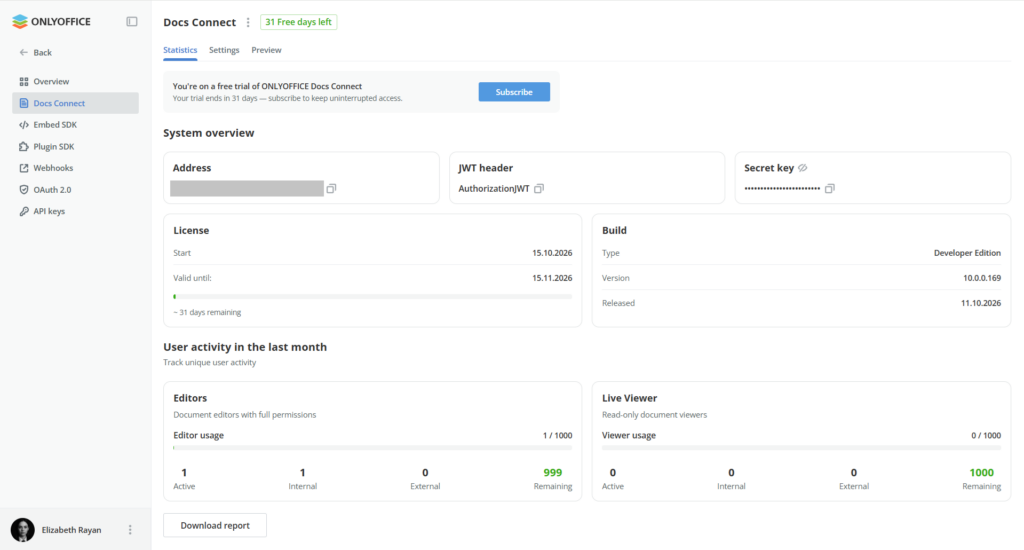This screenshot has width=1024, height=550.
Task: Copy the JWT header value
Action: [539, 189]
